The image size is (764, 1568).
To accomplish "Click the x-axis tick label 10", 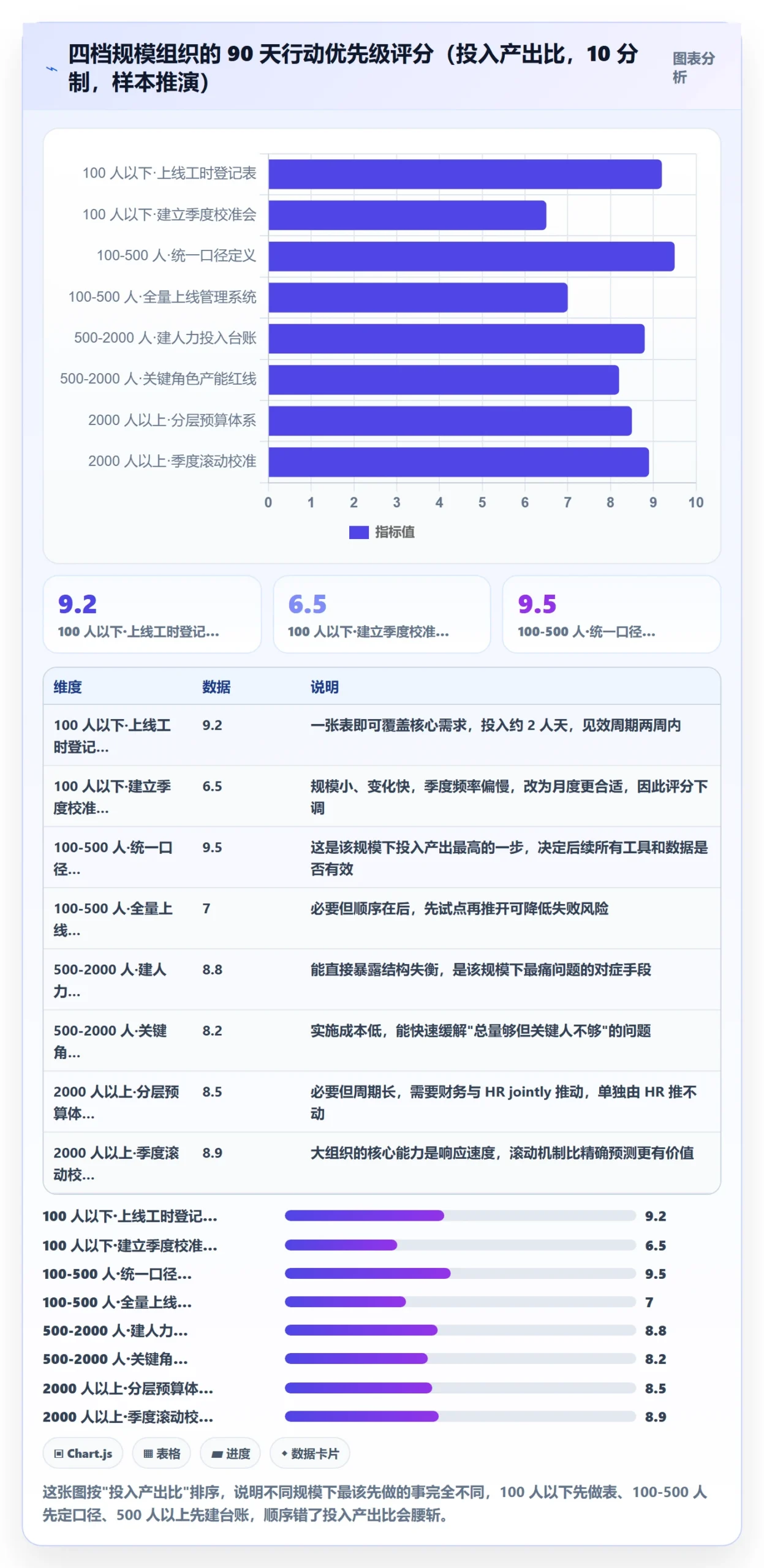I will 695,502.
